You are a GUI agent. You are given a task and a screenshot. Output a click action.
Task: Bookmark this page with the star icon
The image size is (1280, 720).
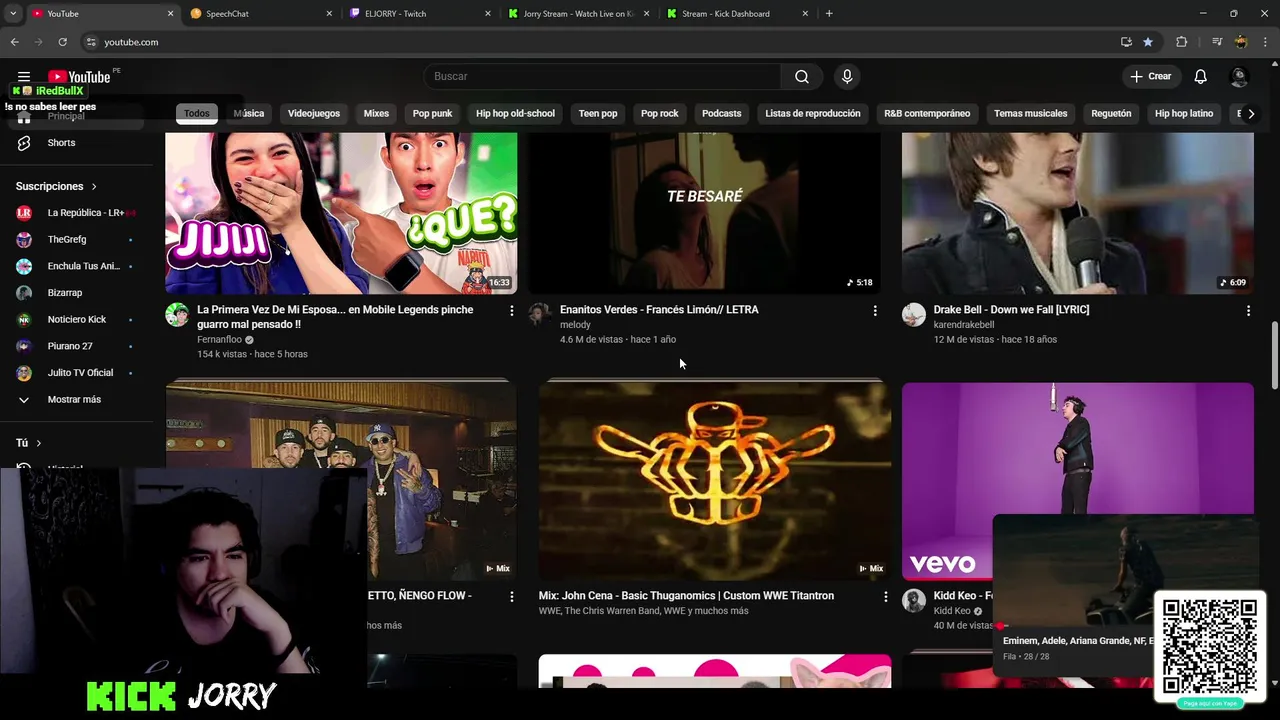click(1148, 42)
